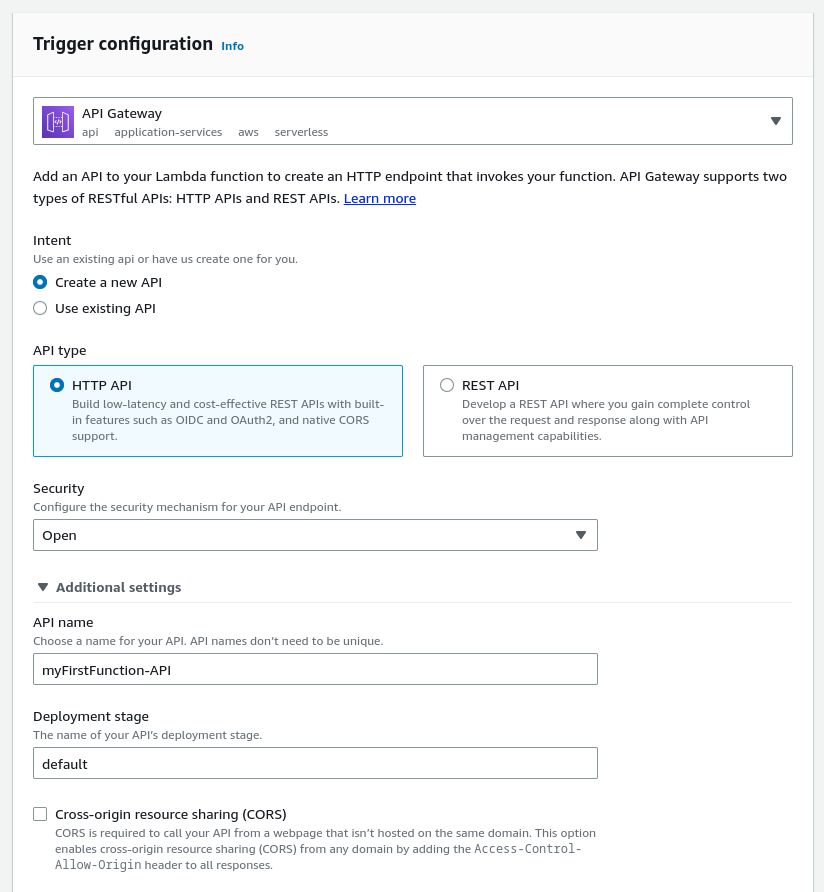Focus the Deployment stage input box
Viewport: 824px width, 892px height.
coord(315,763)
